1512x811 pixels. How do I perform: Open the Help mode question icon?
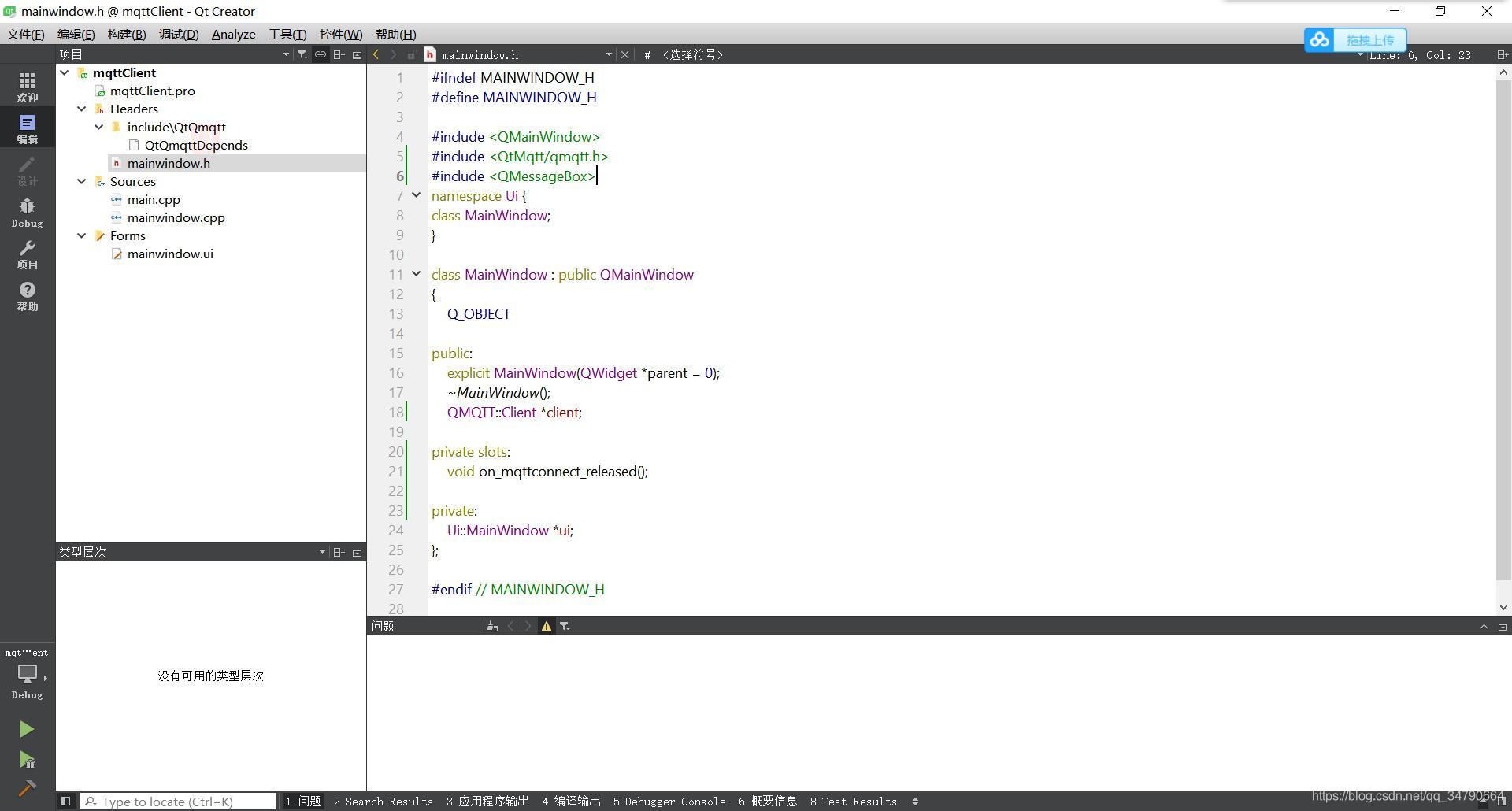pos(27,296)
